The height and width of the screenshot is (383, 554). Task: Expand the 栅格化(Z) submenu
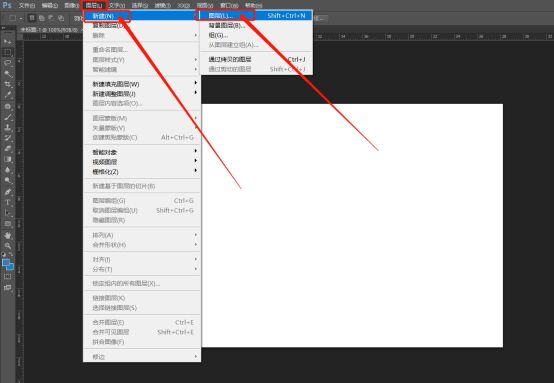pyautogui.click(x=142, y=172)
